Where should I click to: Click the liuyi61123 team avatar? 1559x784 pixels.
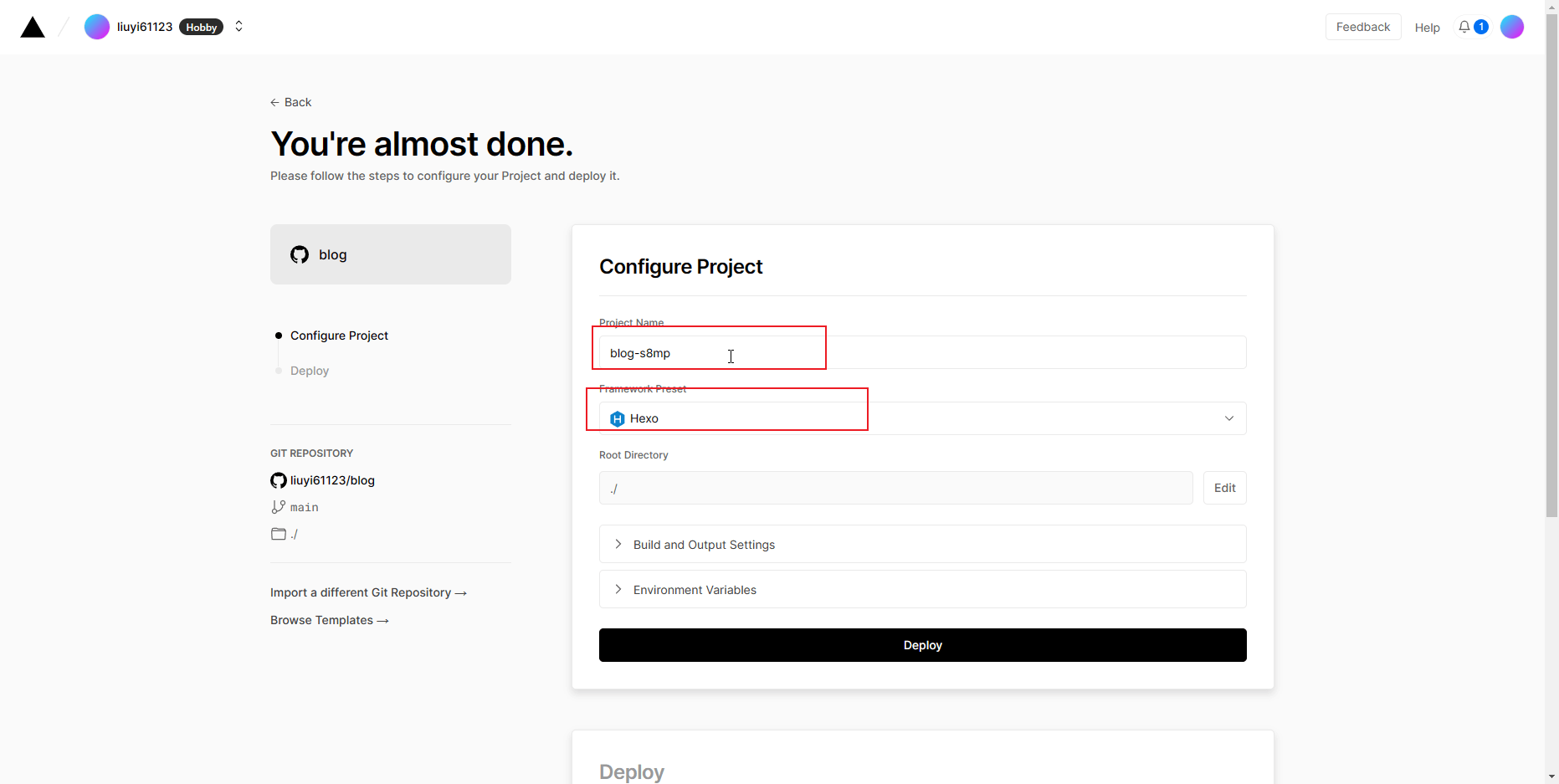[x=97, y=27]
